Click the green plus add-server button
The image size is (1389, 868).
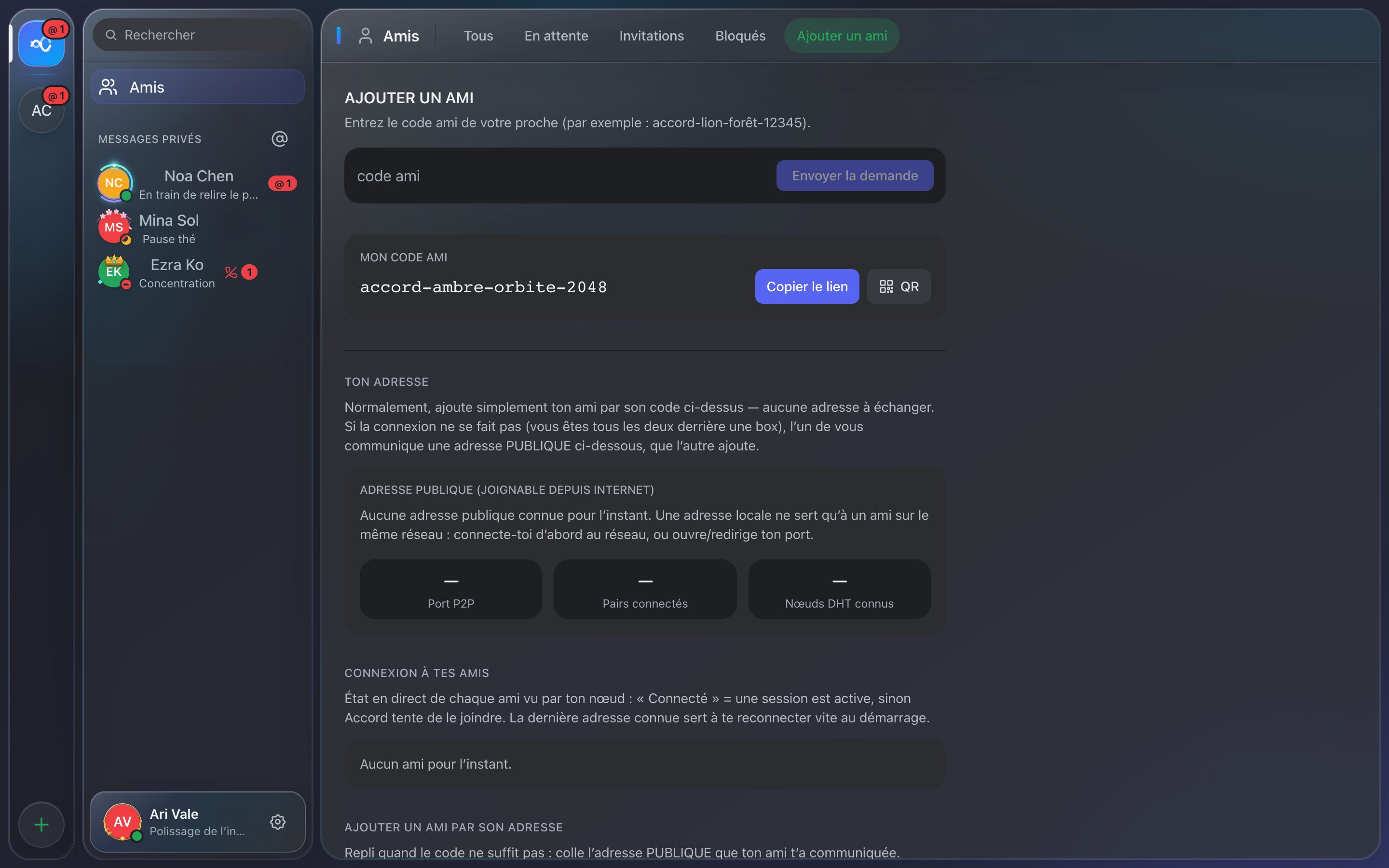pyautogui.click(x=41, y=825)
